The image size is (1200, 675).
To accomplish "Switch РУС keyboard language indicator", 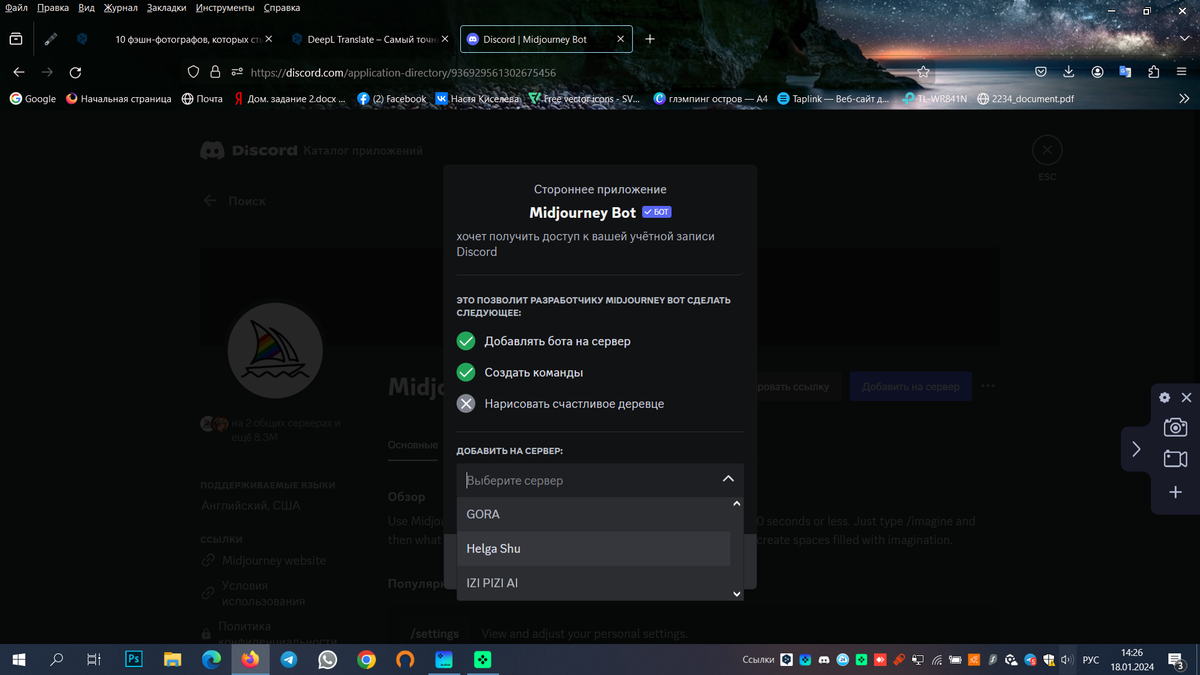I will pyautogui.click(x=1091, y=660).
